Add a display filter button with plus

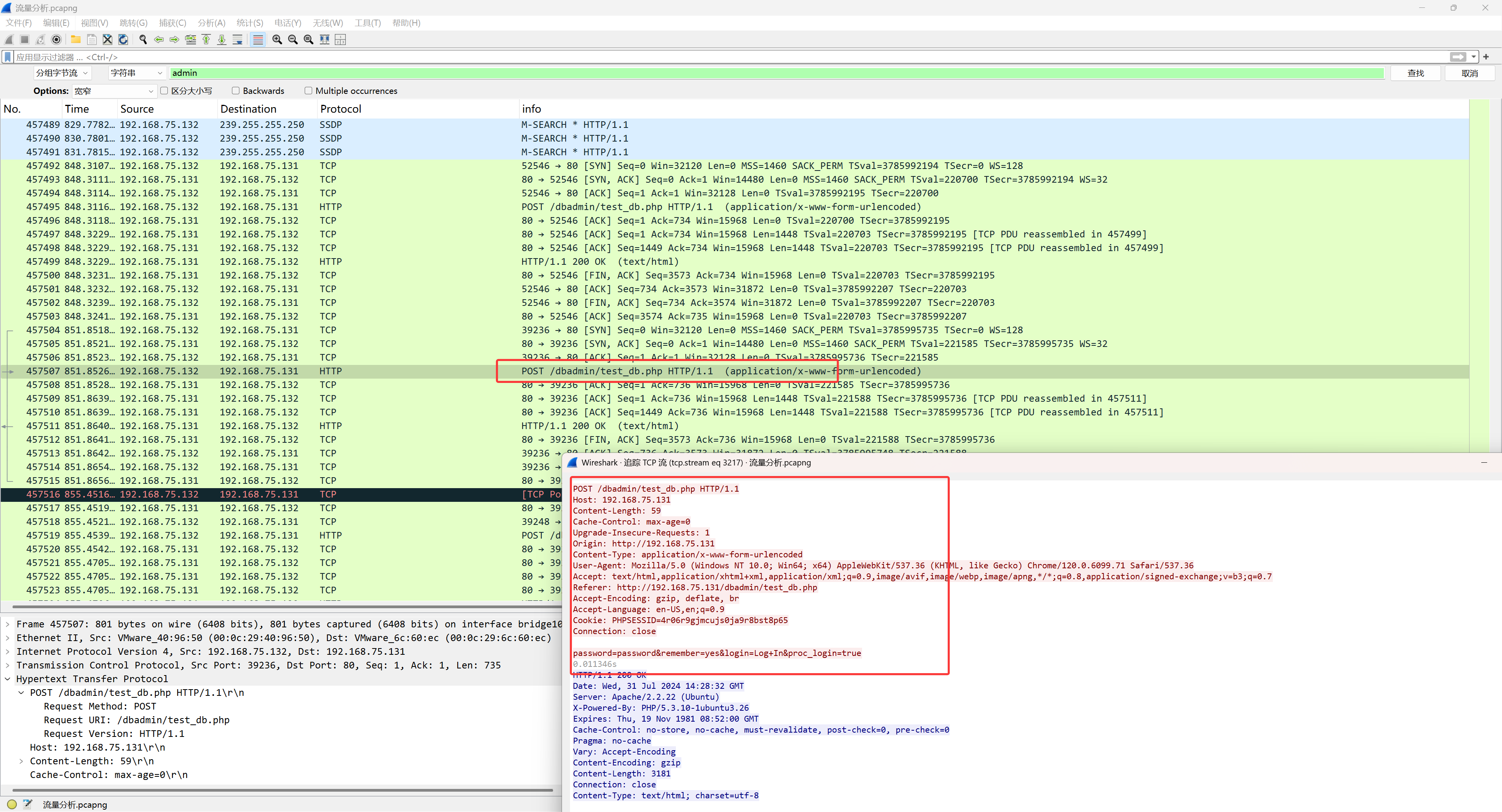click(x=1486, y=57)
